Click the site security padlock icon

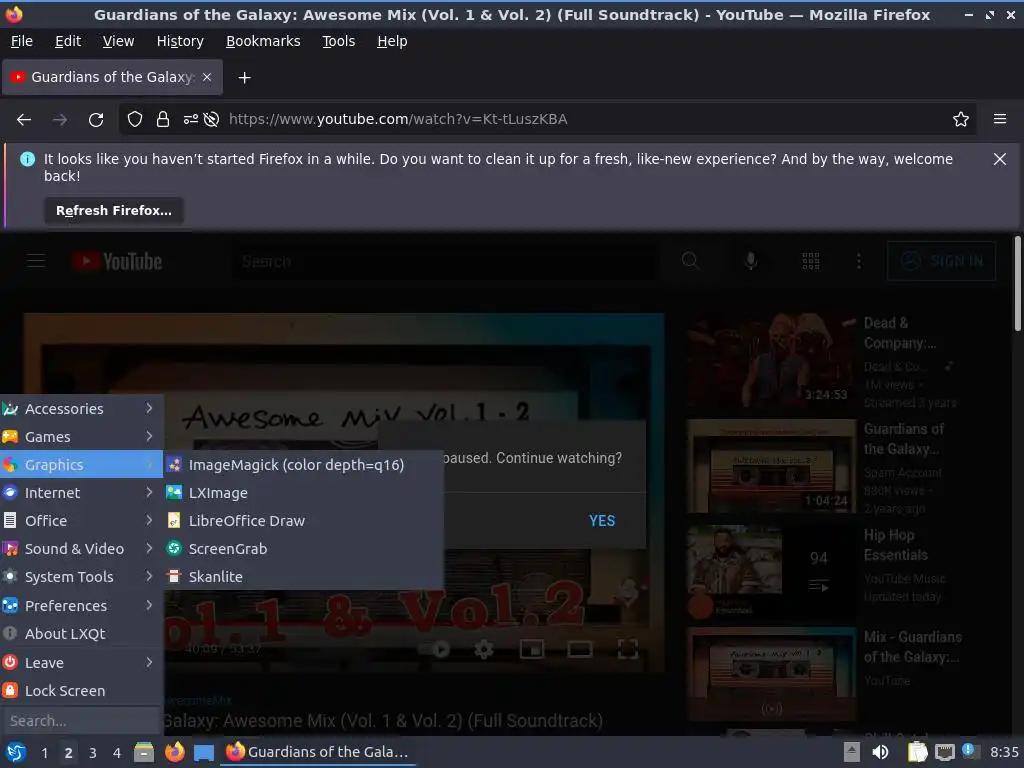(163, 120)
